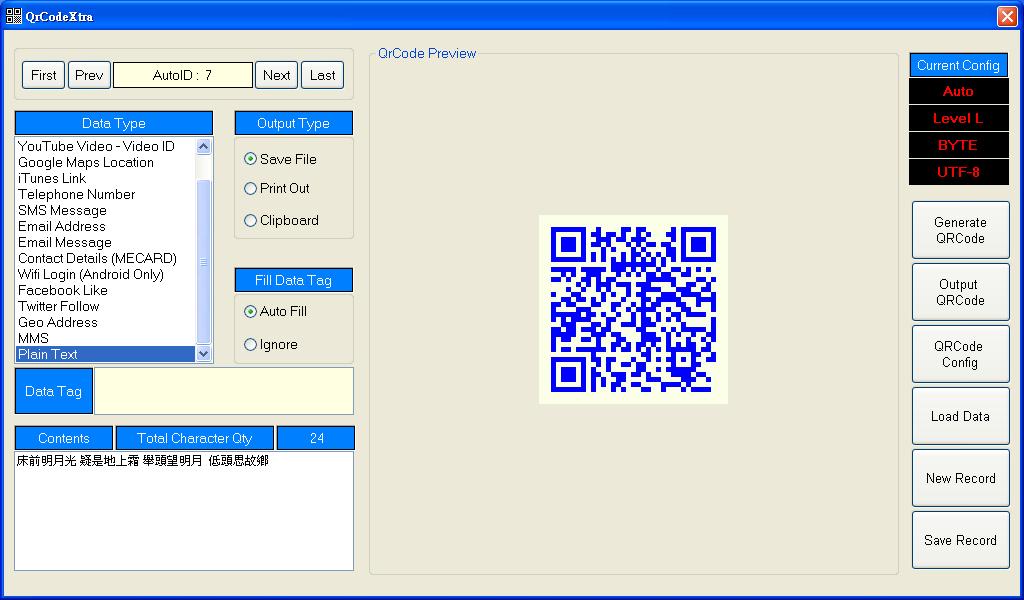Click into the Data Tag input field
This screenshot has width=1024, height=600.
pyautogui.click(x=223, y=391)
